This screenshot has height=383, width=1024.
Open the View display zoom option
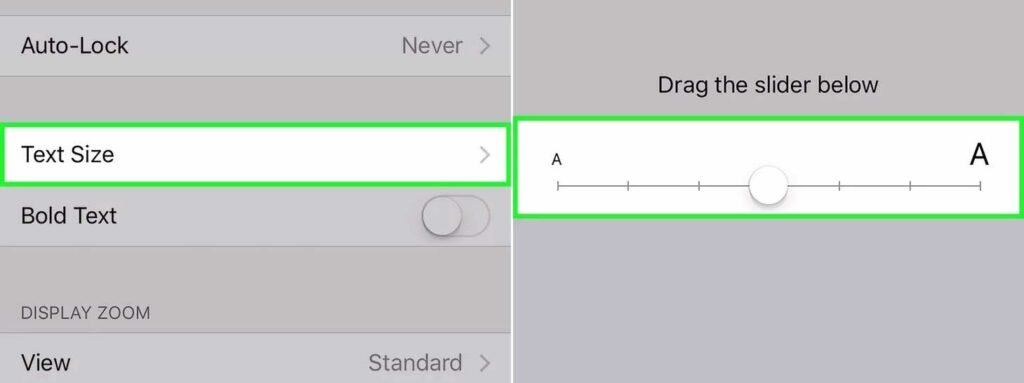[255, 361]
